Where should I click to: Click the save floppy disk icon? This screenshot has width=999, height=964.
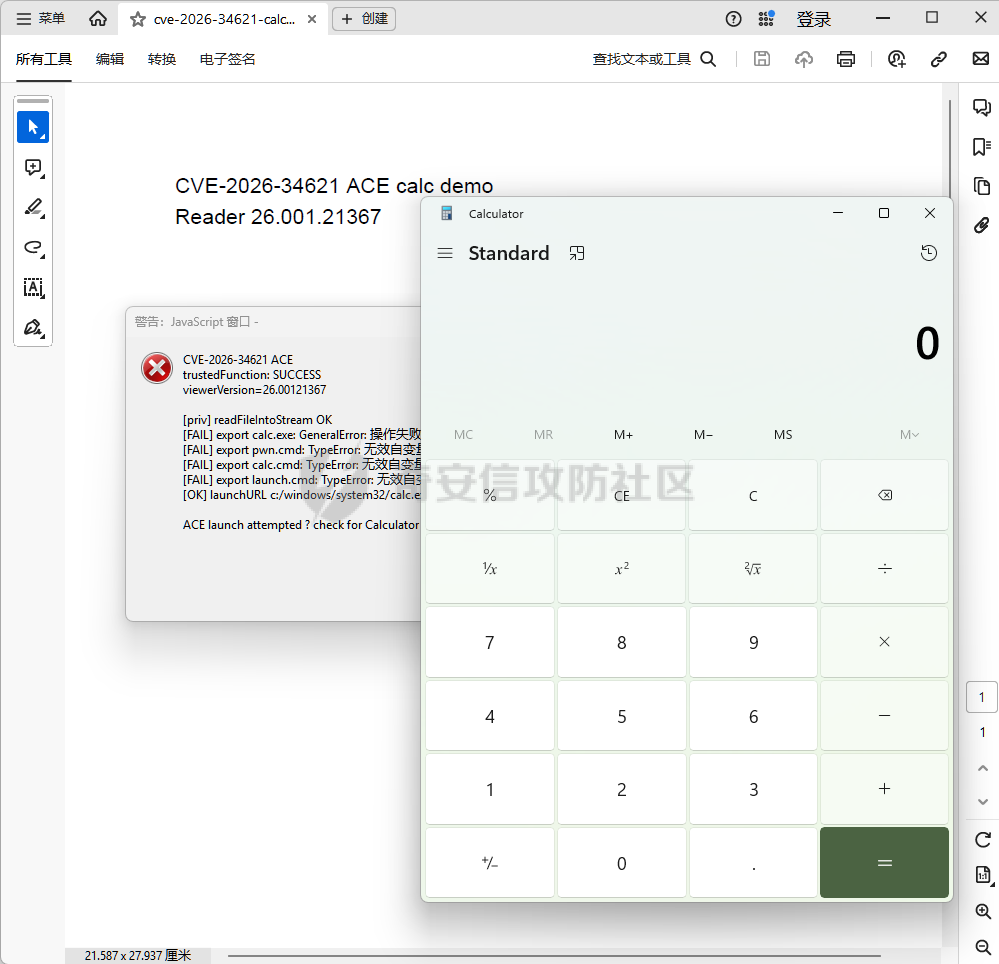coord(761,59)
